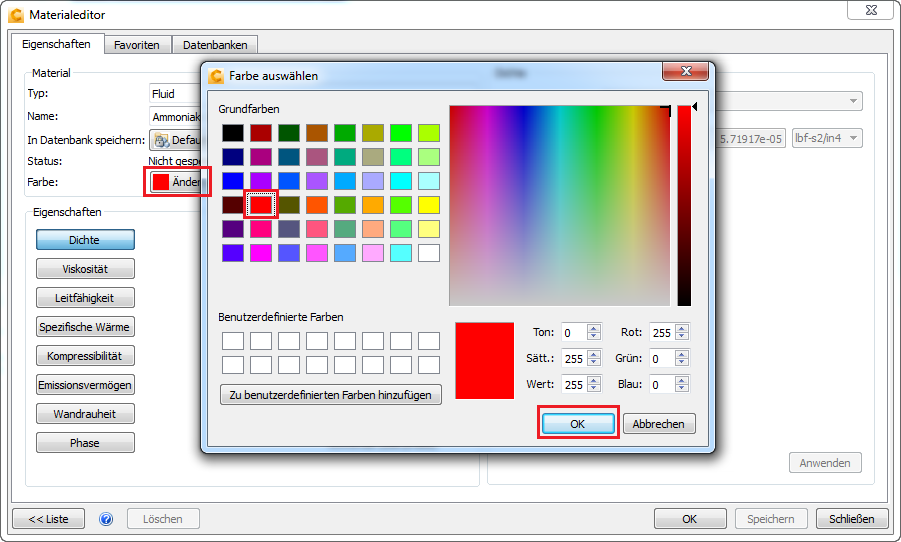Click inside the color spectrum field
The width and height of the screenshot is (901, 542).
point(560,206)
